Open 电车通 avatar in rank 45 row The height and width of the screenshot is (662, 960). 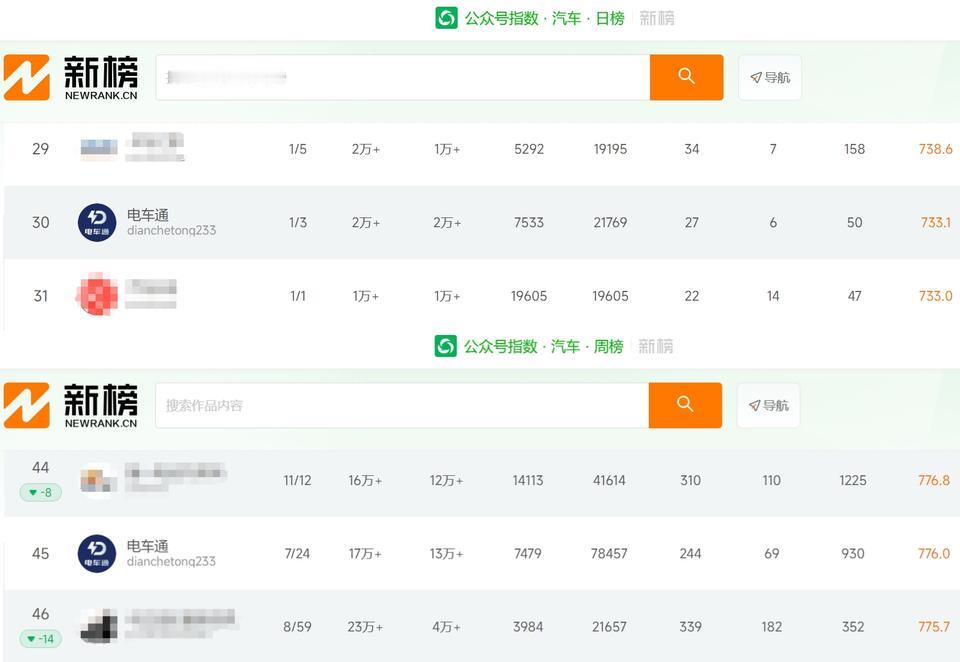(x=97, y=554)
